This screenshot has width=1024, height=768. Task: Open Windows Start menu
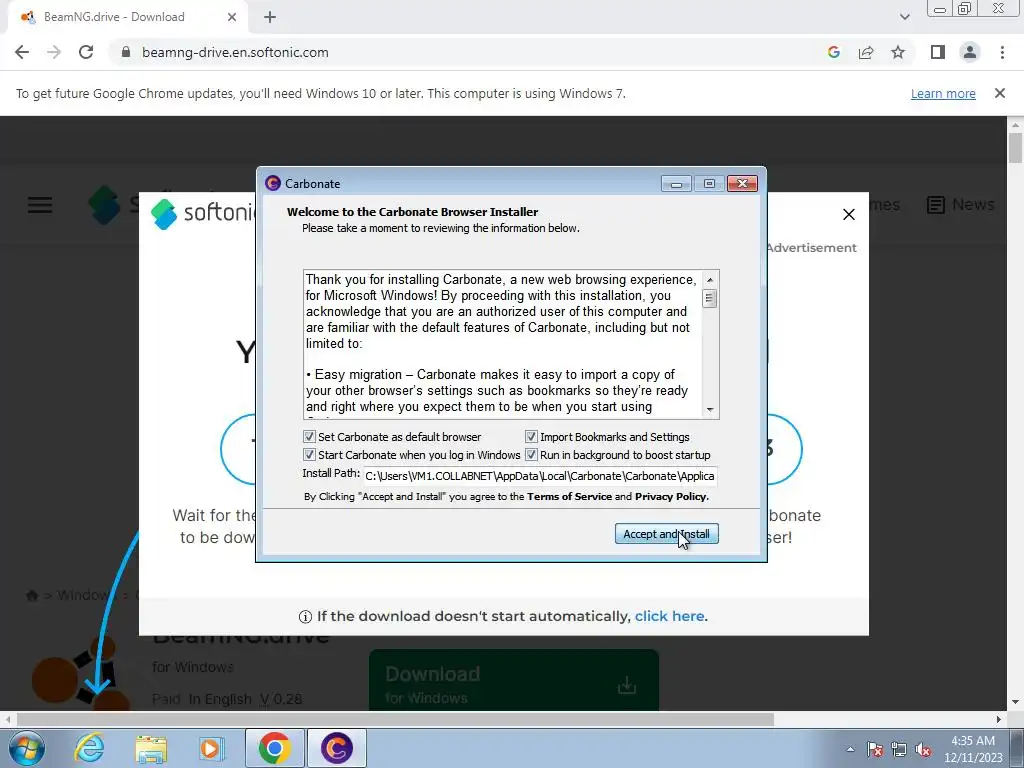27,748
